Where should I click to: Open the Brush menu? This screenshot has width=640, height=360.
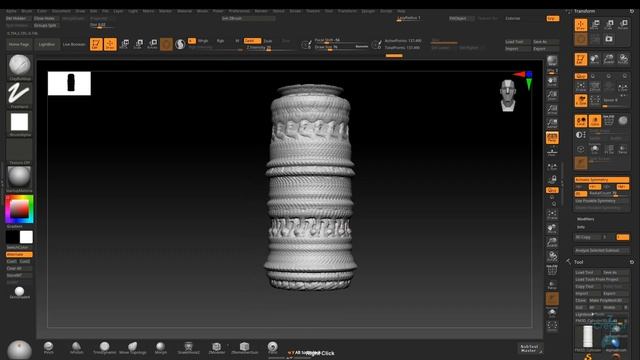[x=27, y=11]
